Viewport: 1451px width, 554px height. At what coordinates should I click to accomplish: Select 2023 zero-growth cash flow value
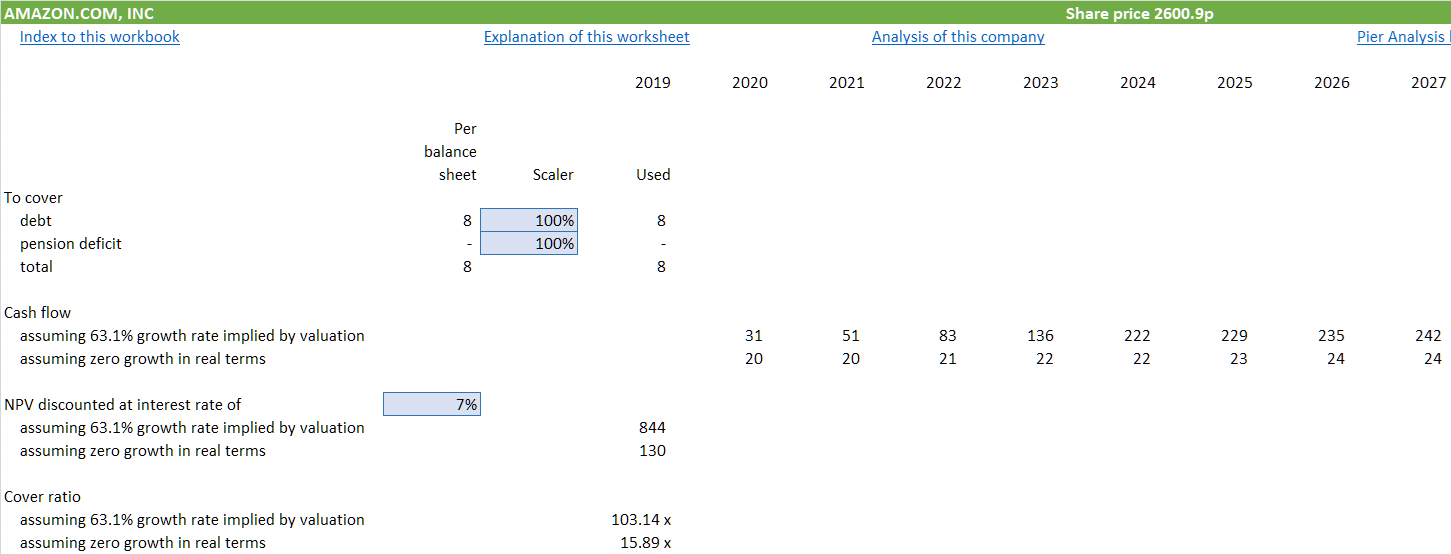(1045, 358)
